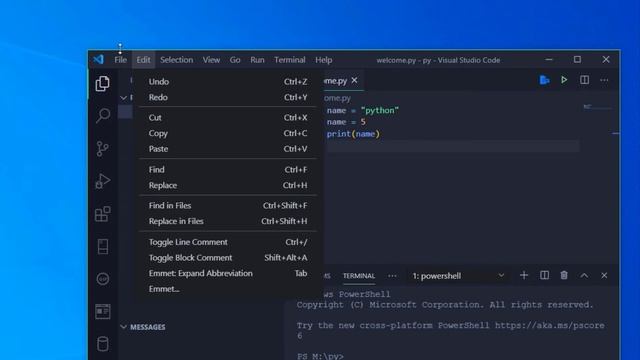Image resolution: width=640 pixels, height=360 pixels.
Task: Click the name = "python" code line
Action: click(362, 111)
